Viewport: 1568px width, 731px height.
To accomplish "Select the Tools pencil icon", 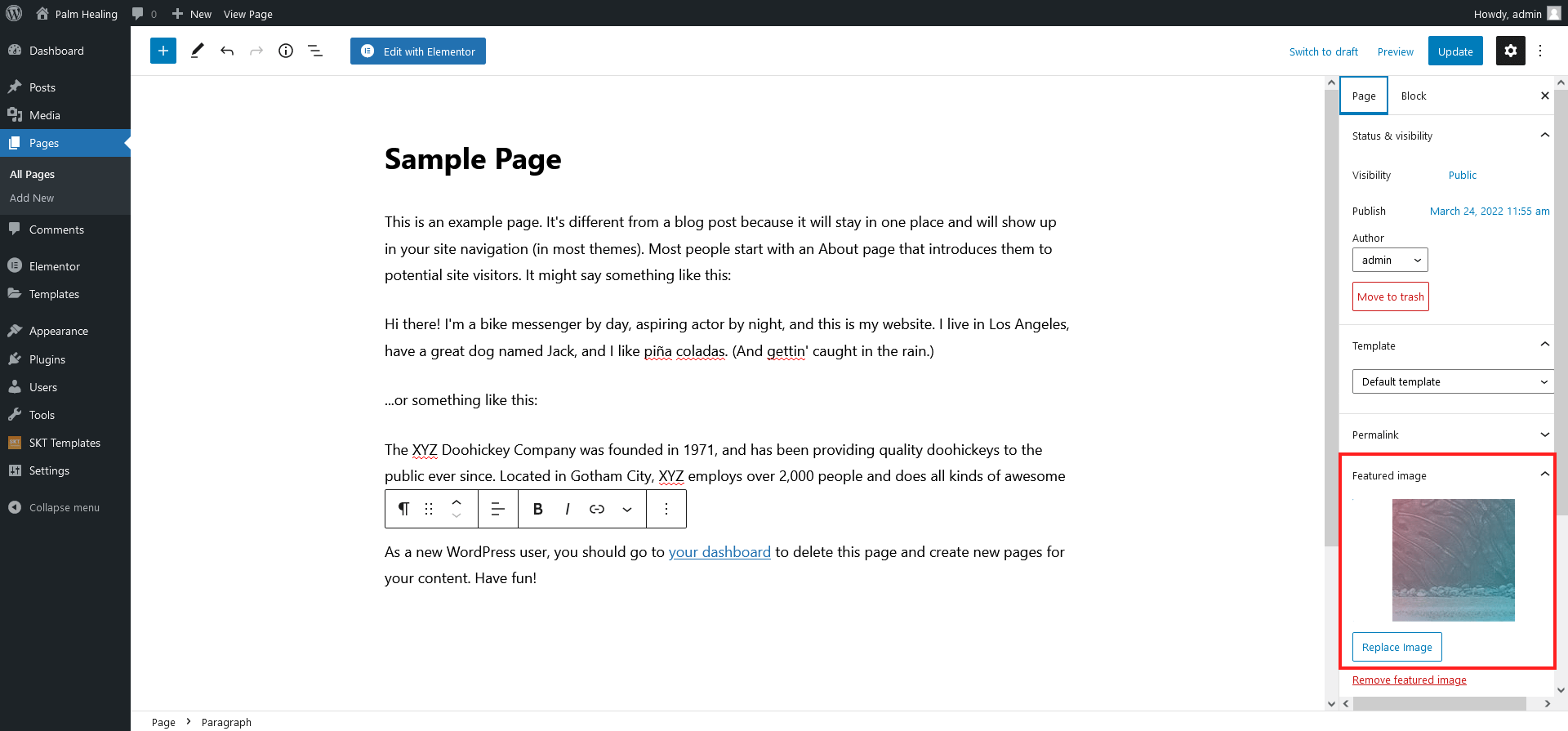I will click(x=197, y=51).
